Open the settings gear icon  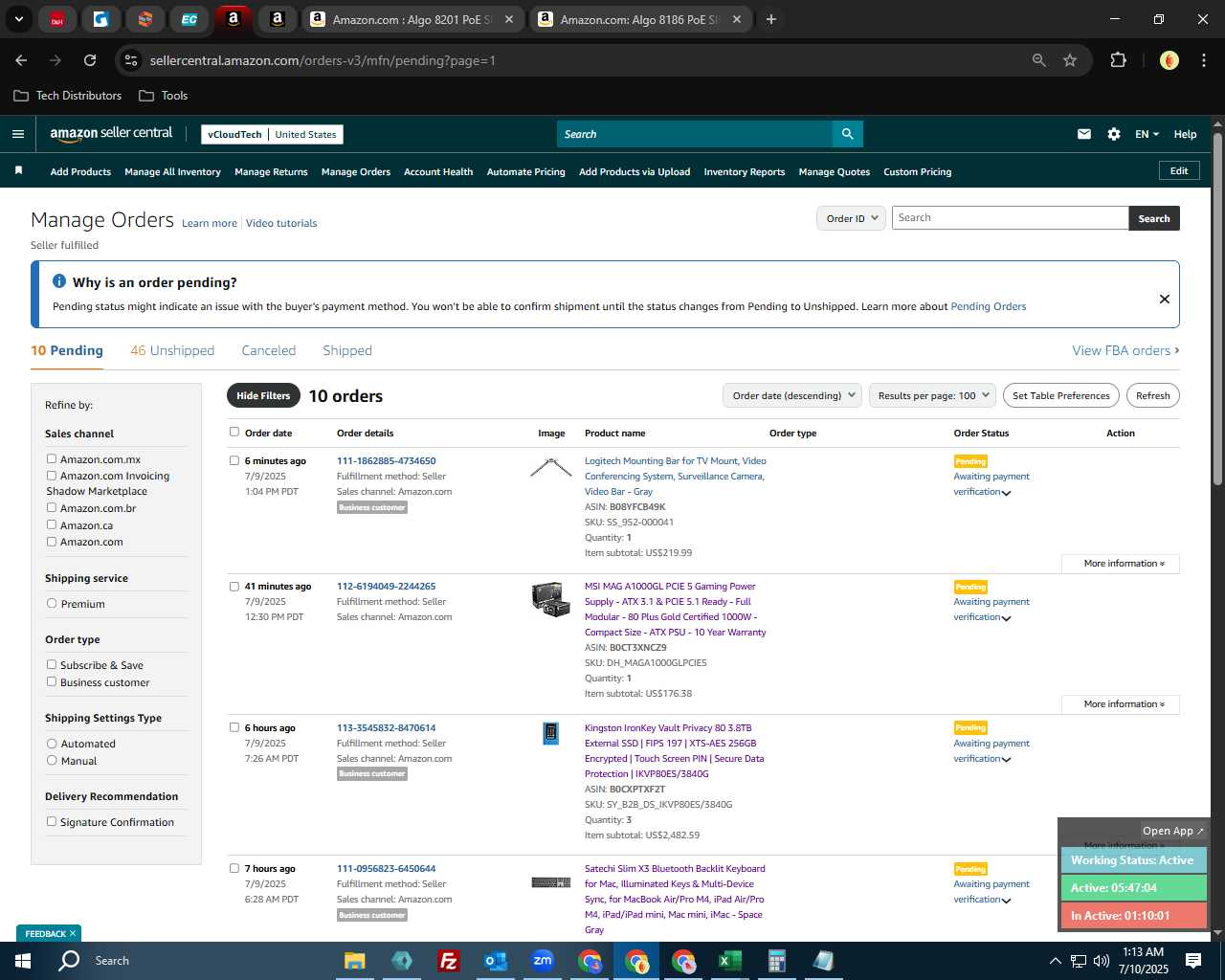pyautogui.click(x=1114, y=134)
